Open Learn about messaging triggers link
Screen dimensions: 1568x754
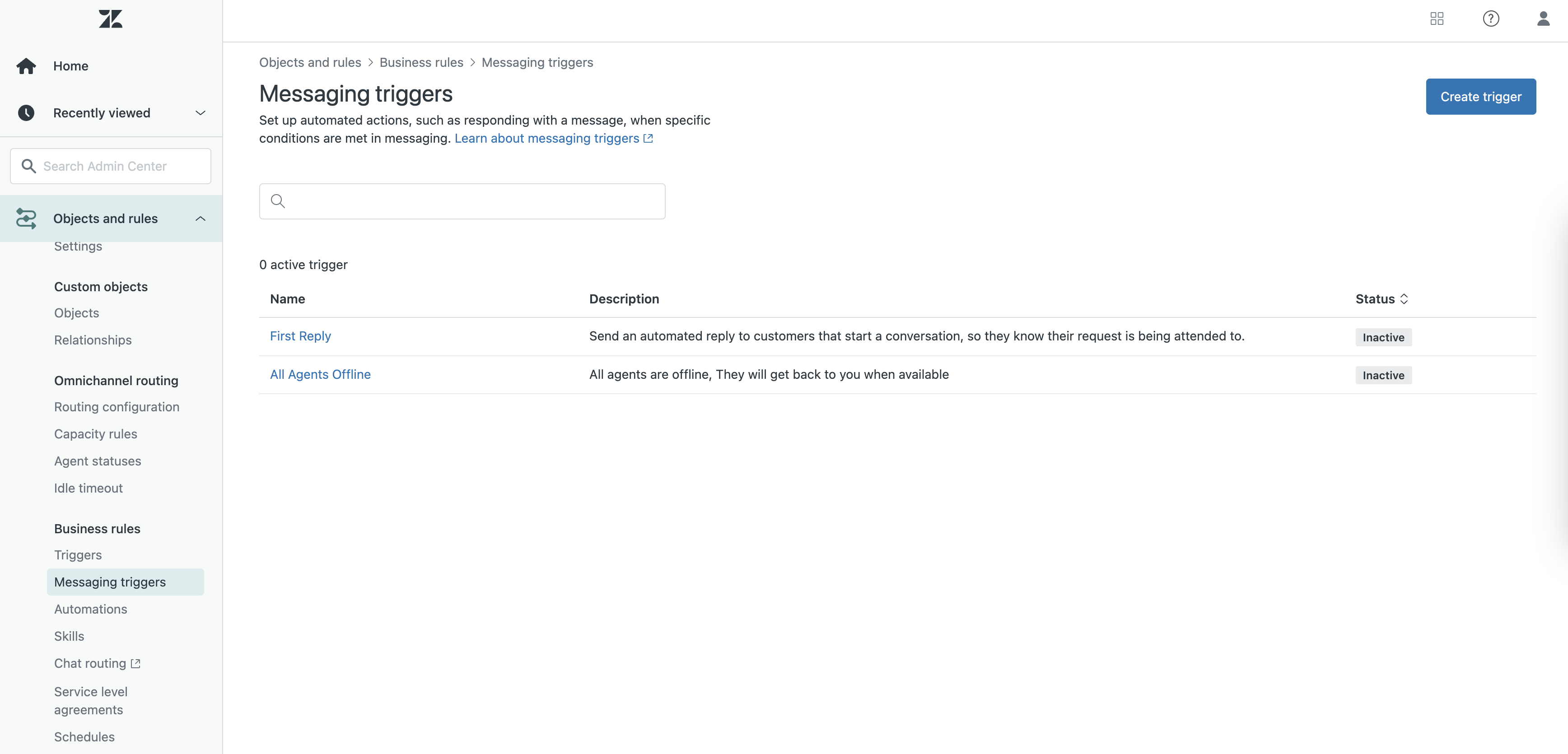[546, 138]
